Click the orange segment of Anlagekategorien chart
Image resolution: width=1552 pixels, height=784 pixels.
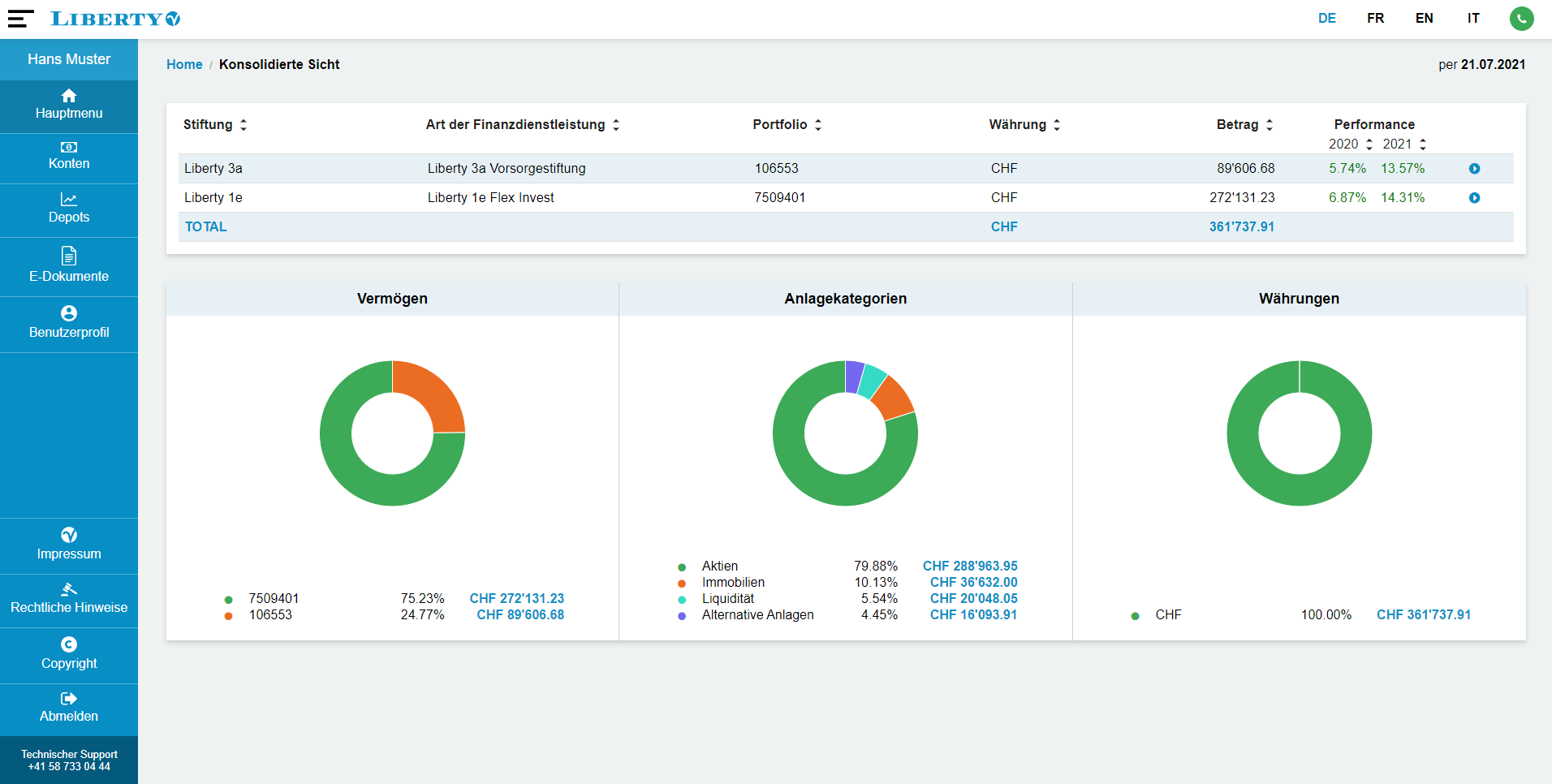click(894, 397)
